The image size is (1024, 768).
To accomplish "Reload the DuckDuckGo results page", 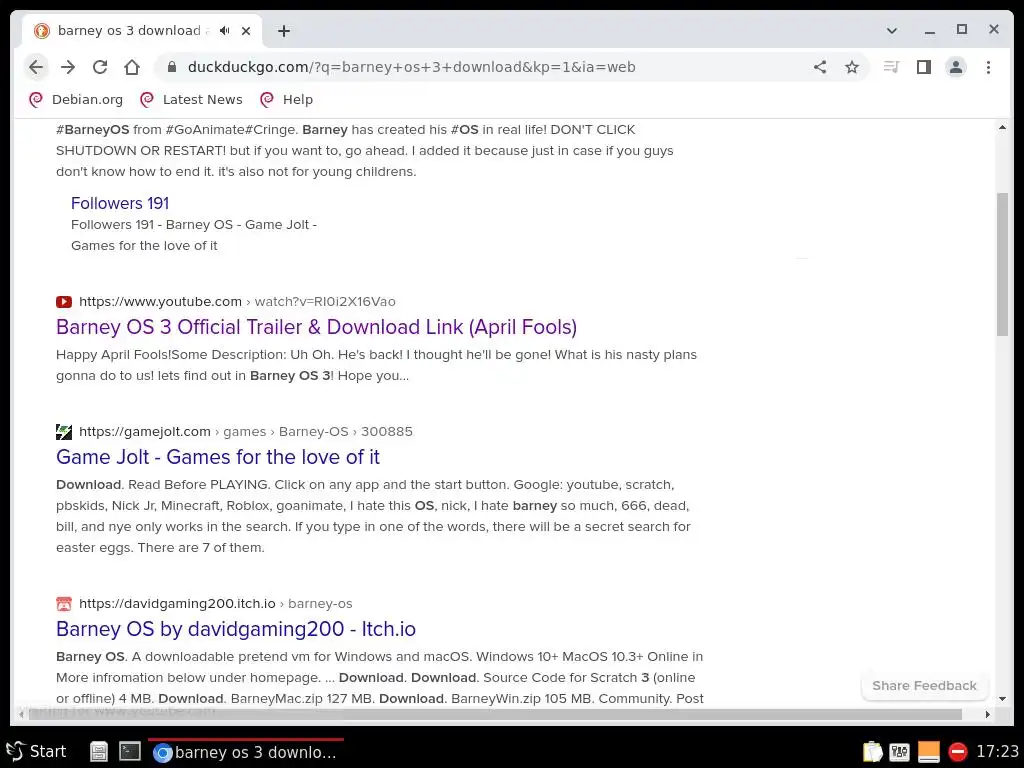I will click(100, 67).
